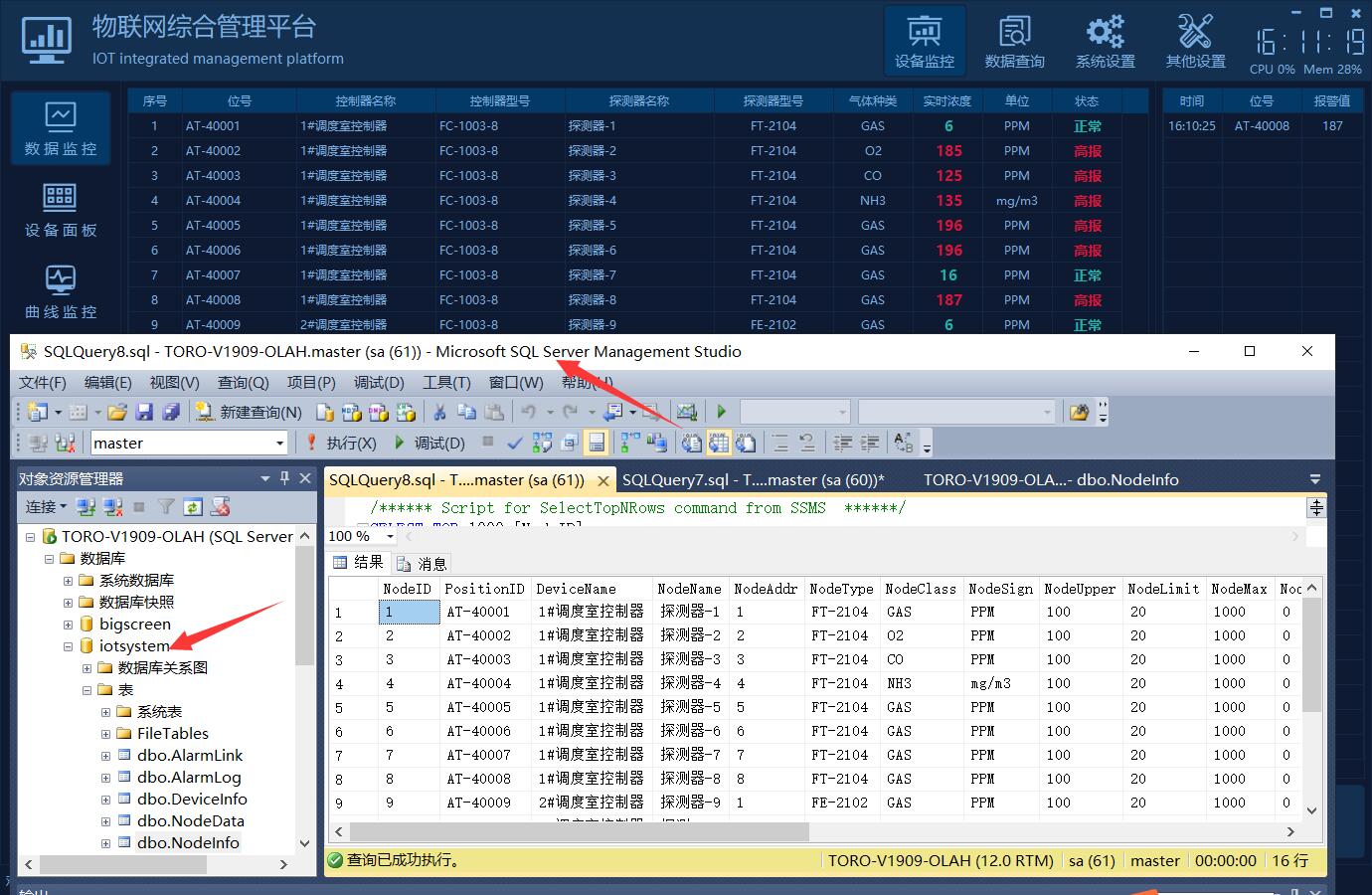Click the 新建查询(N) button
This screenshot has height=895, width=1372.
point(249,412)
